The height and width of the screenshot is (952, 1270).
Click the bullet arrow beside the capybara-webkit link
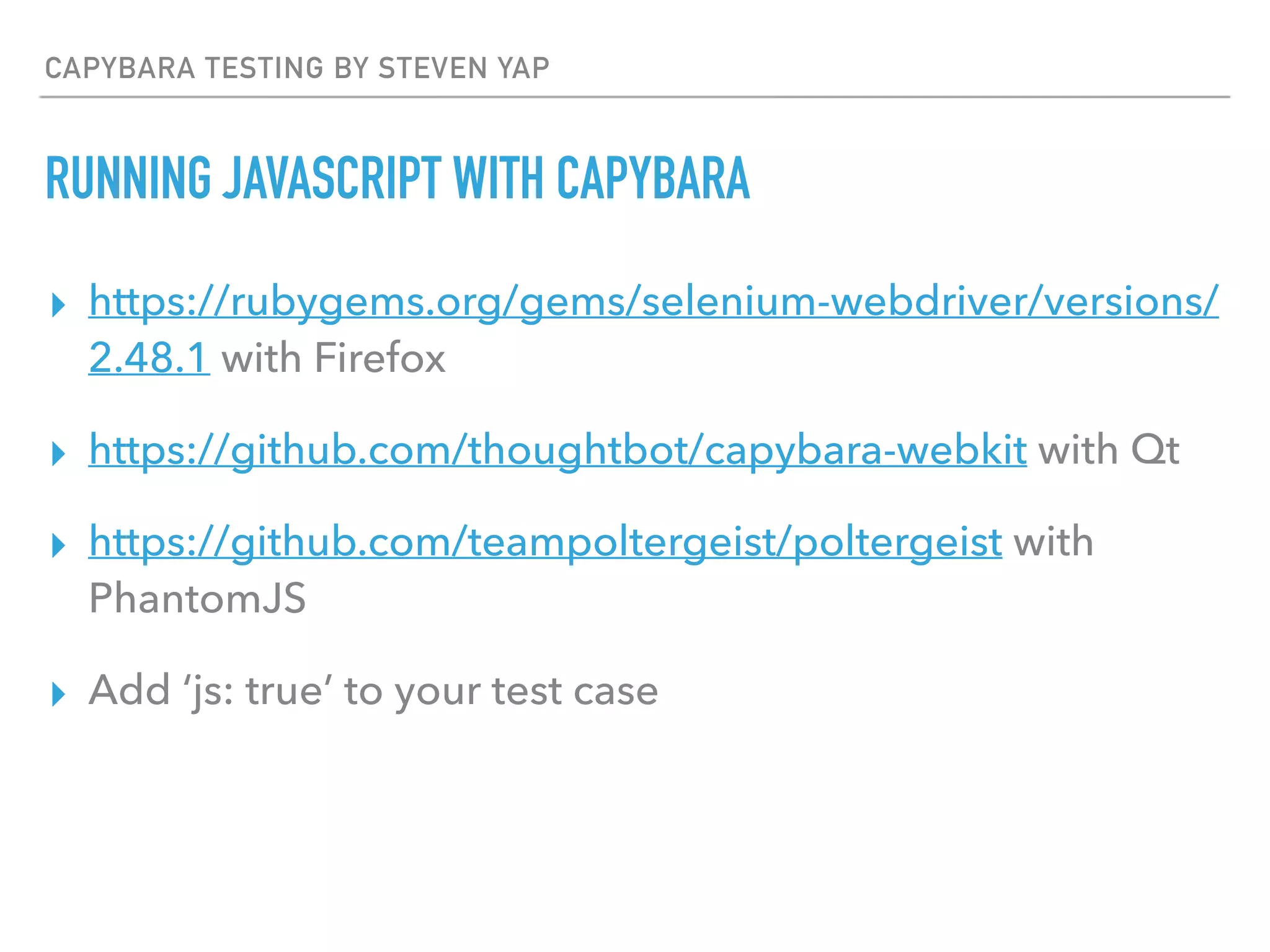pyautogui.click(x=59, y=454)
